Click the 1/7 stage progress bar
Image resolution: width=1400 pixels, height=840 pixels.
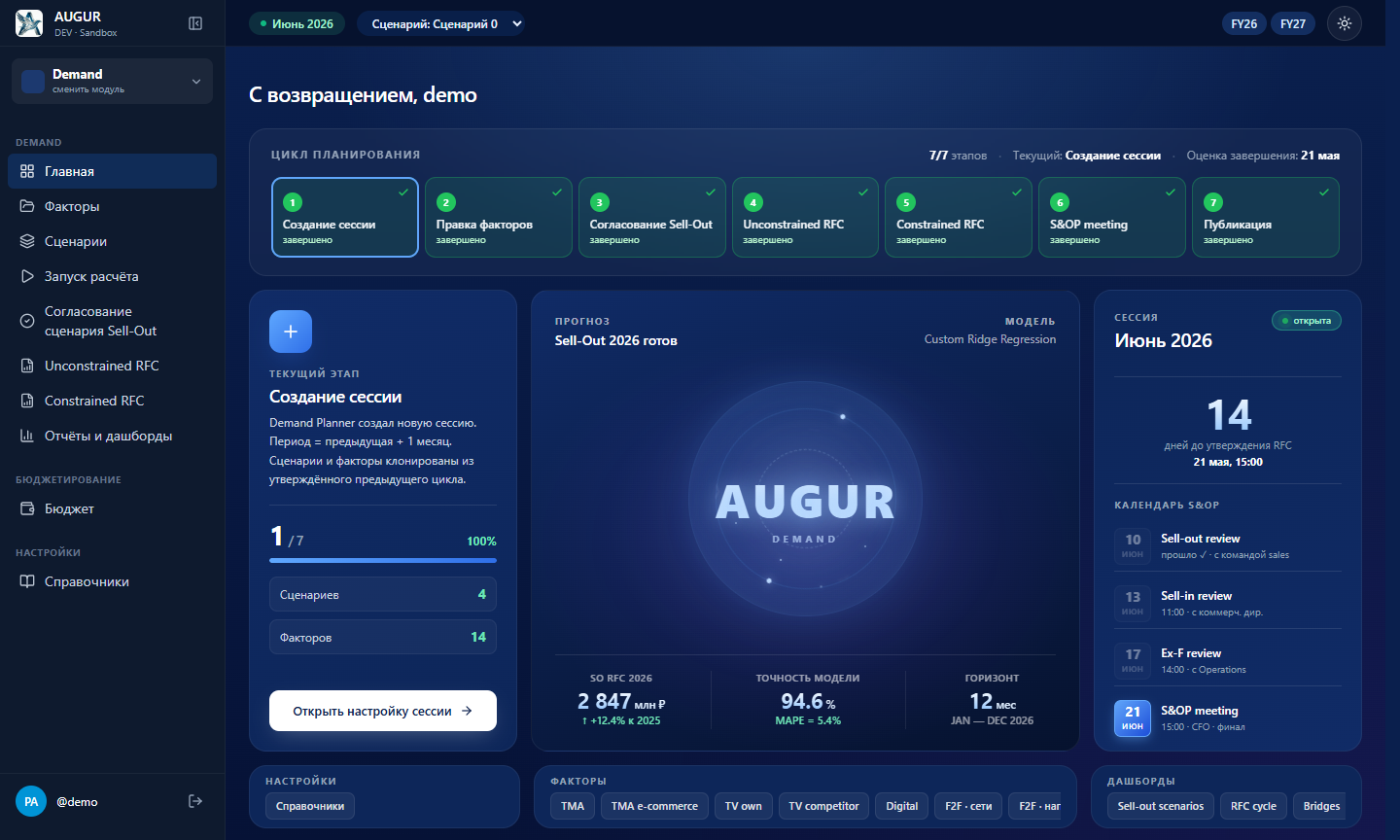[383, 560]
